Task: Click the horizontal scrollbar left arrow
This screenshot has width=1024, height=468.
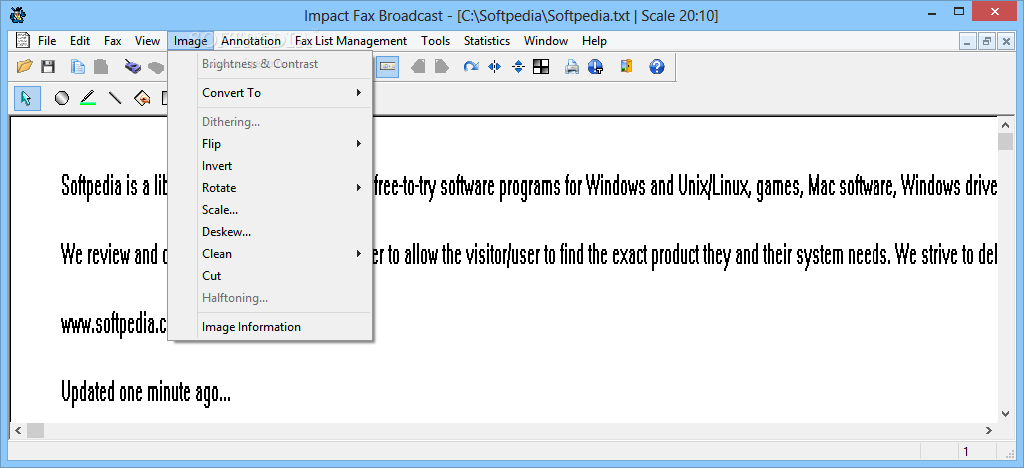Action: [18, 430]
